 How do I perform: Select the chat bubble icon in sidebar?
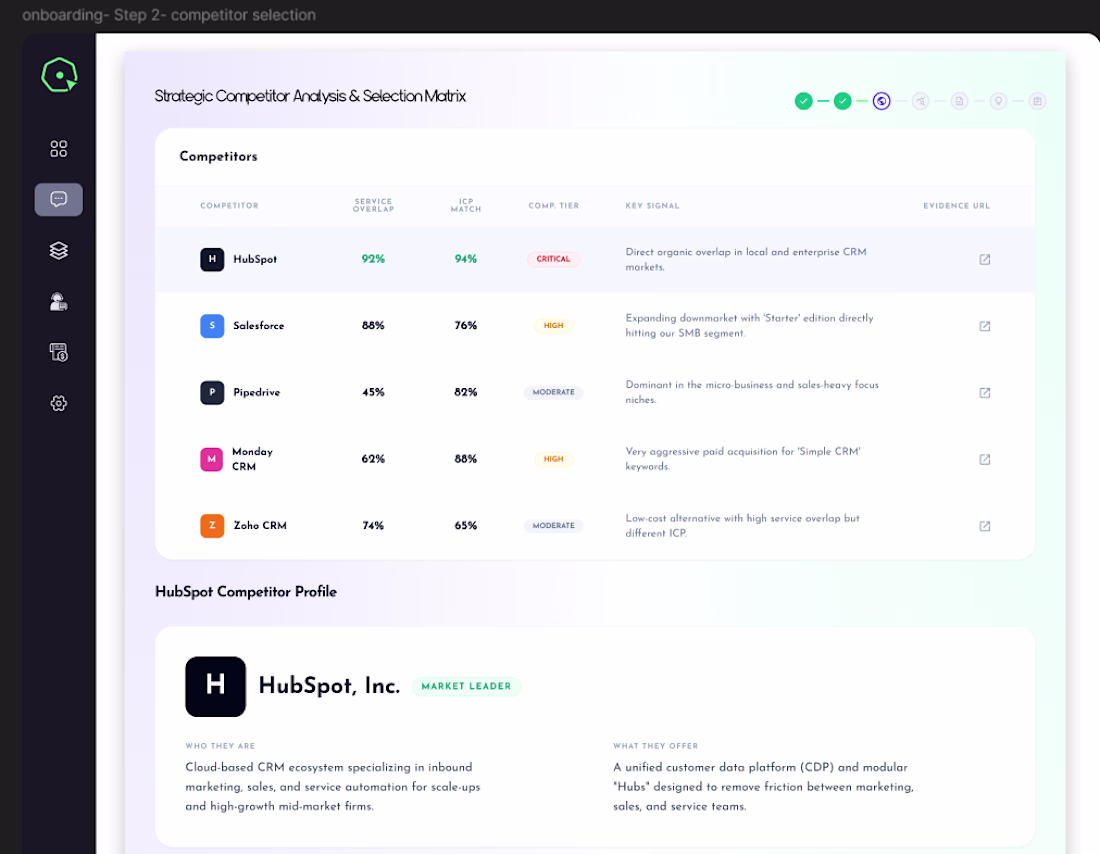point(59,199)
